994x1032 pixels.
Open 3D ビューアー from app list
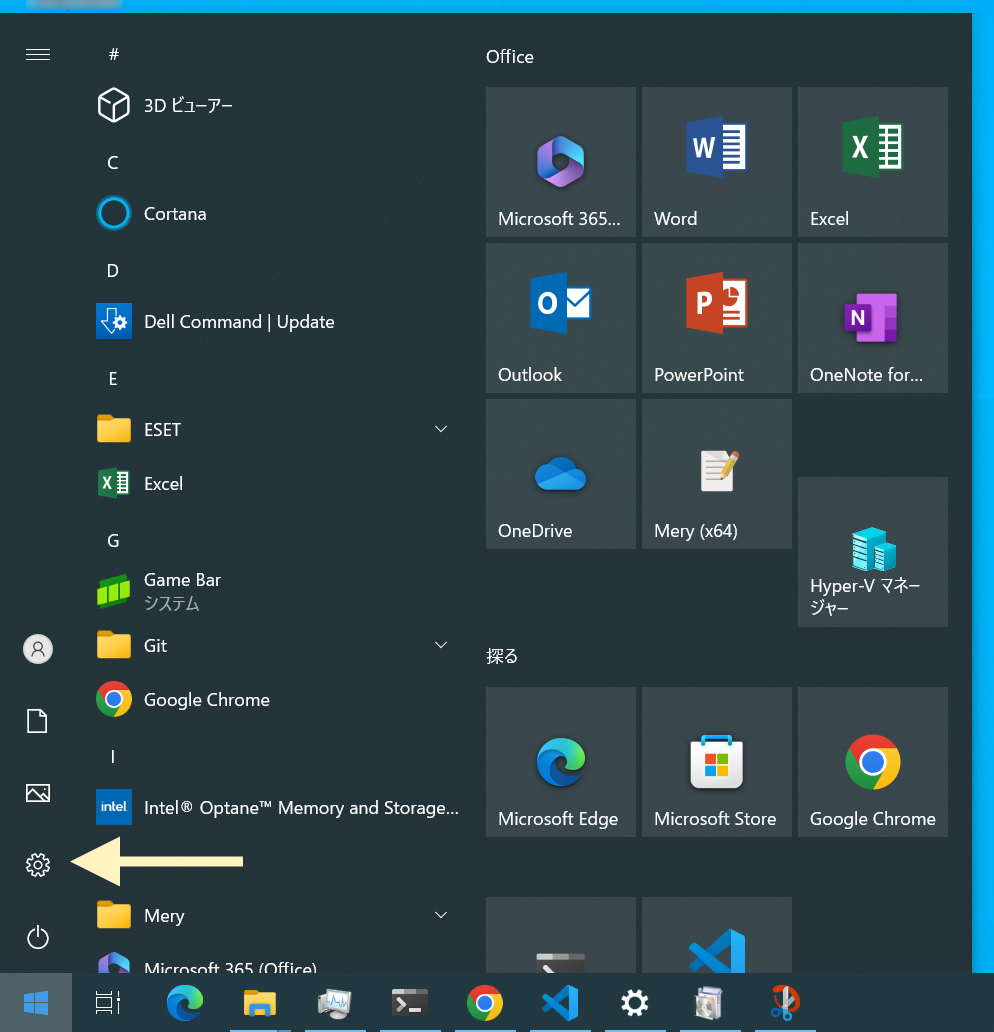click(x=276, y=105)
